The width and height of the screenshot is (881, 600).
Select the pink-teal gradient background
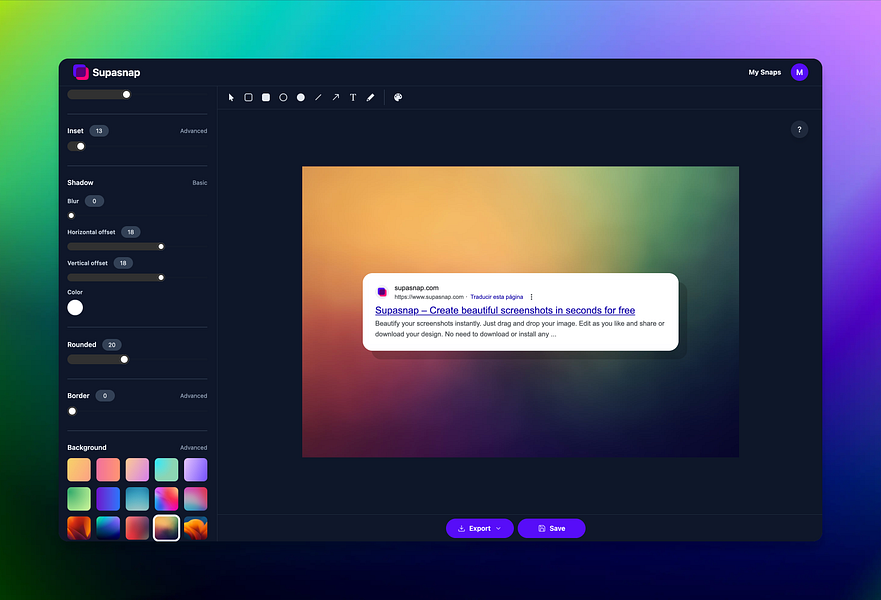[196, 499]
